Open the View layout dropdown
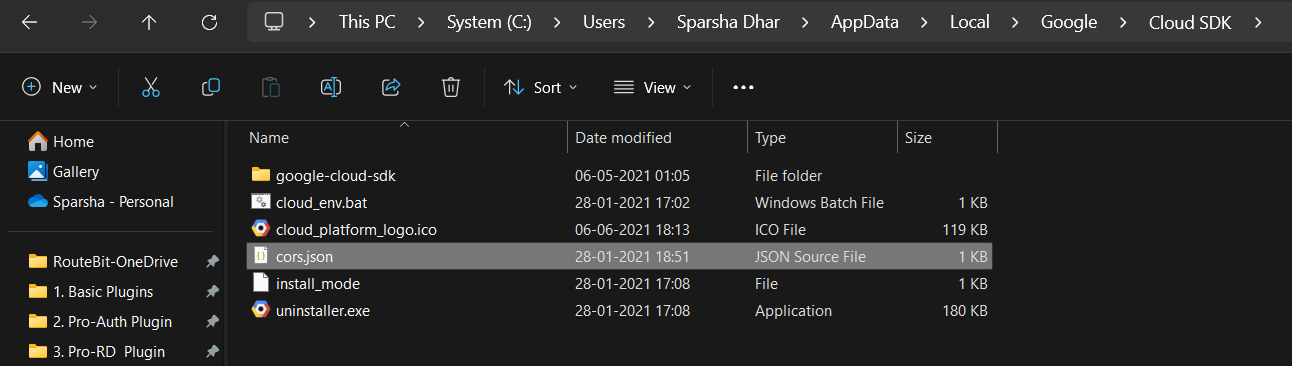The width and height of the screenshot is (1292, 366). pos(652,87)
